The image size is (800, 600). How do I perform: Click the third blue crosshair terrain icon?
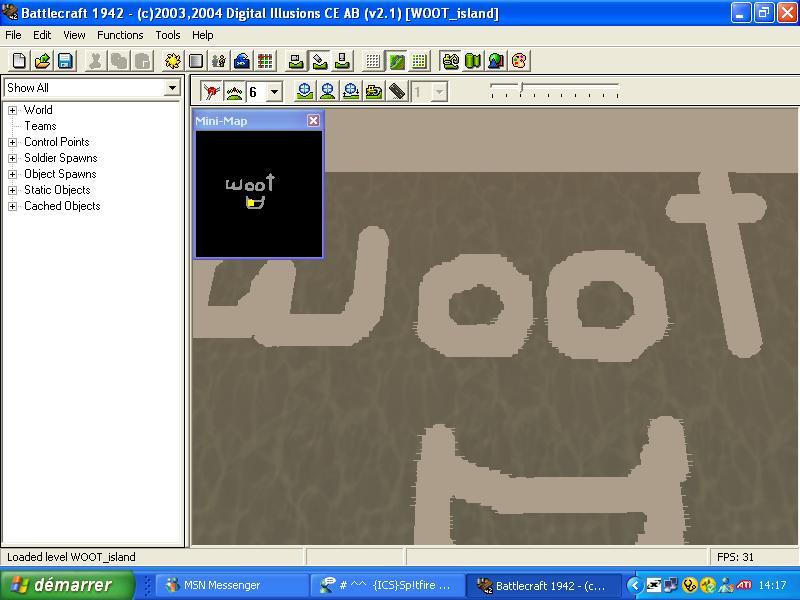point(351,92)
